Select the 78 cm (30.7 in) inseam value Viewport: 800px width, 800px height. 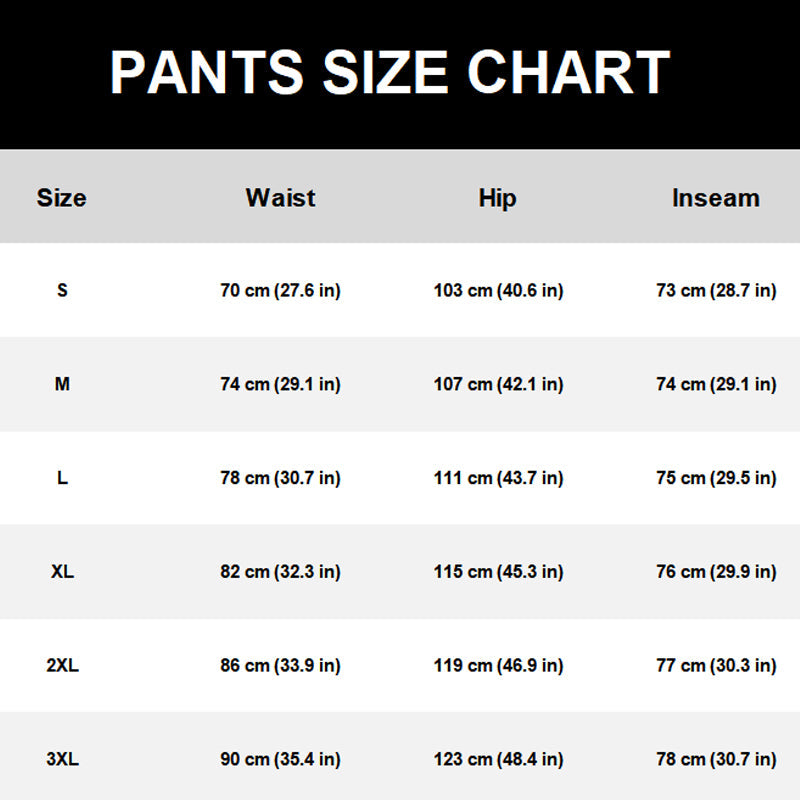[x=716, y=760]
